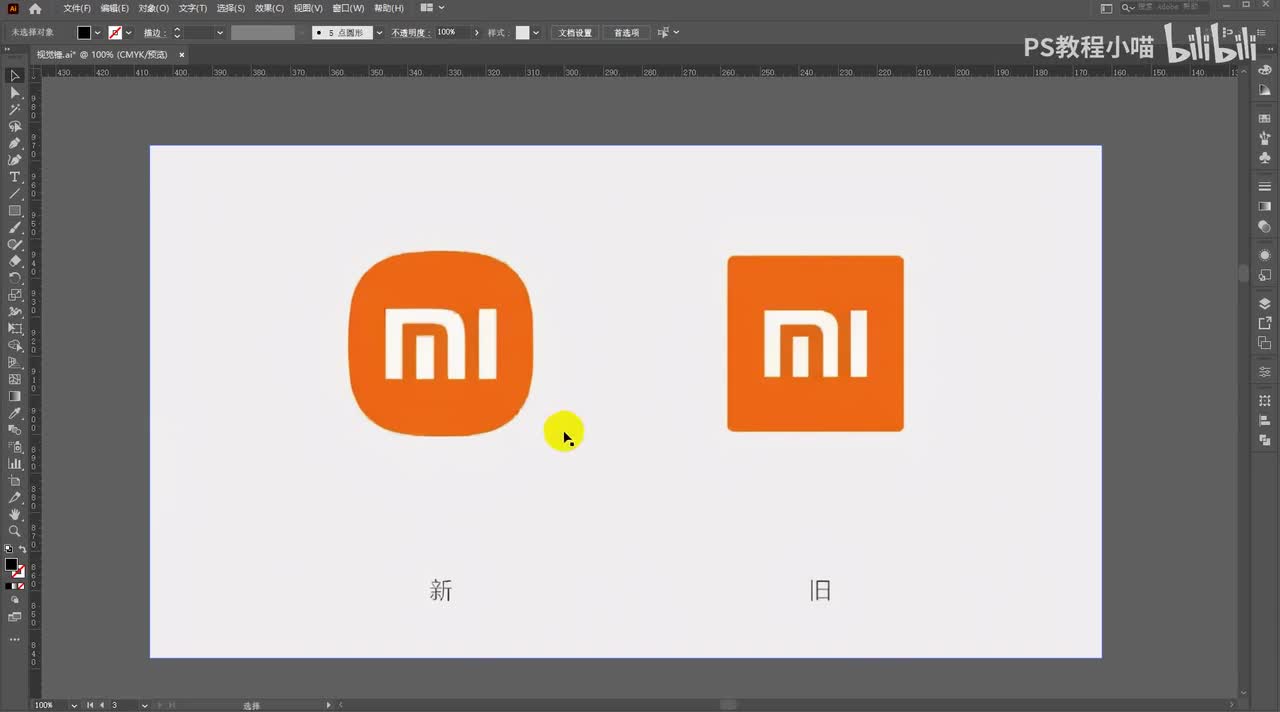Open artboard number dropdown in status bar
Viewport: 1280px width, 712px height.
point(145,705)
